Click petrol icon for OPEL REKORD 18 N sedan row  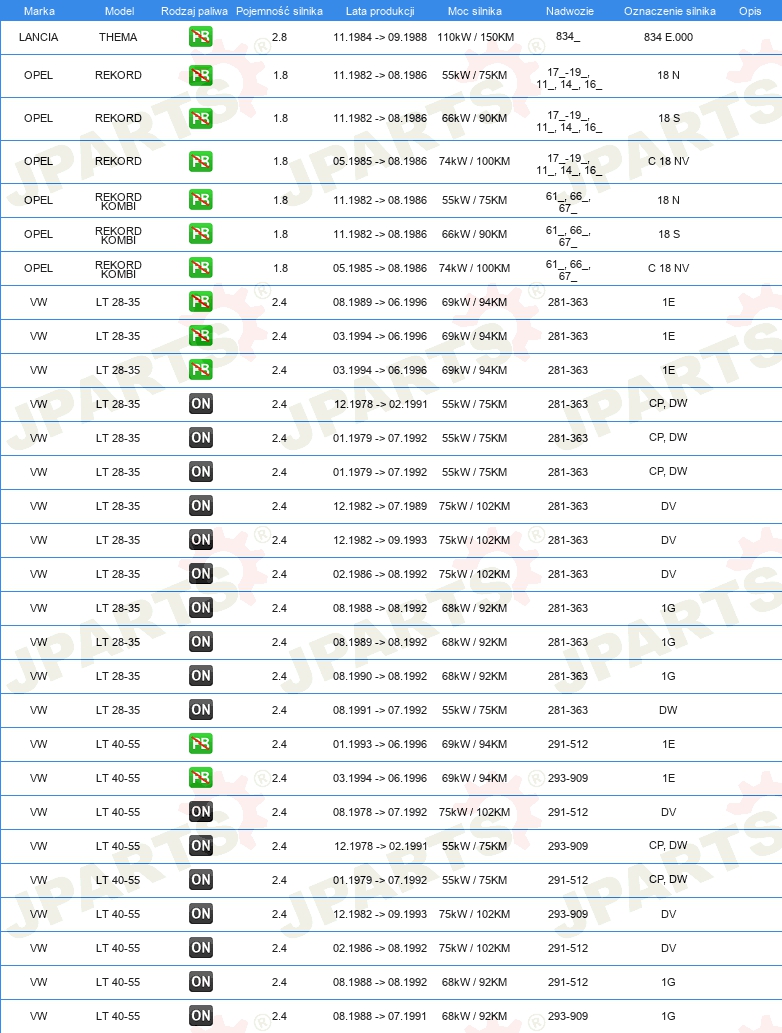[x=201, y=75]
